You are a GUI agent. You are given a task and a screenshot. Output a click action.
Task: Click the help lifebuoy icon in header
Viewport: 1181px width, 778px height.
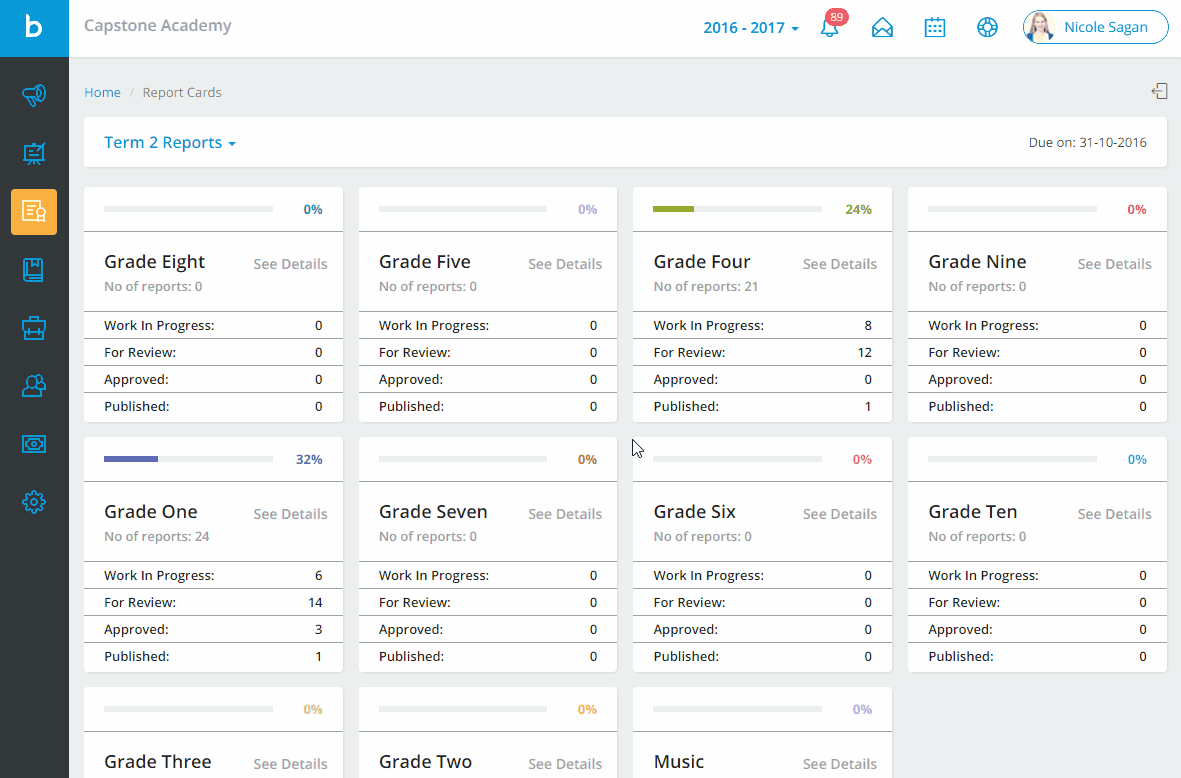coord(987,27)
